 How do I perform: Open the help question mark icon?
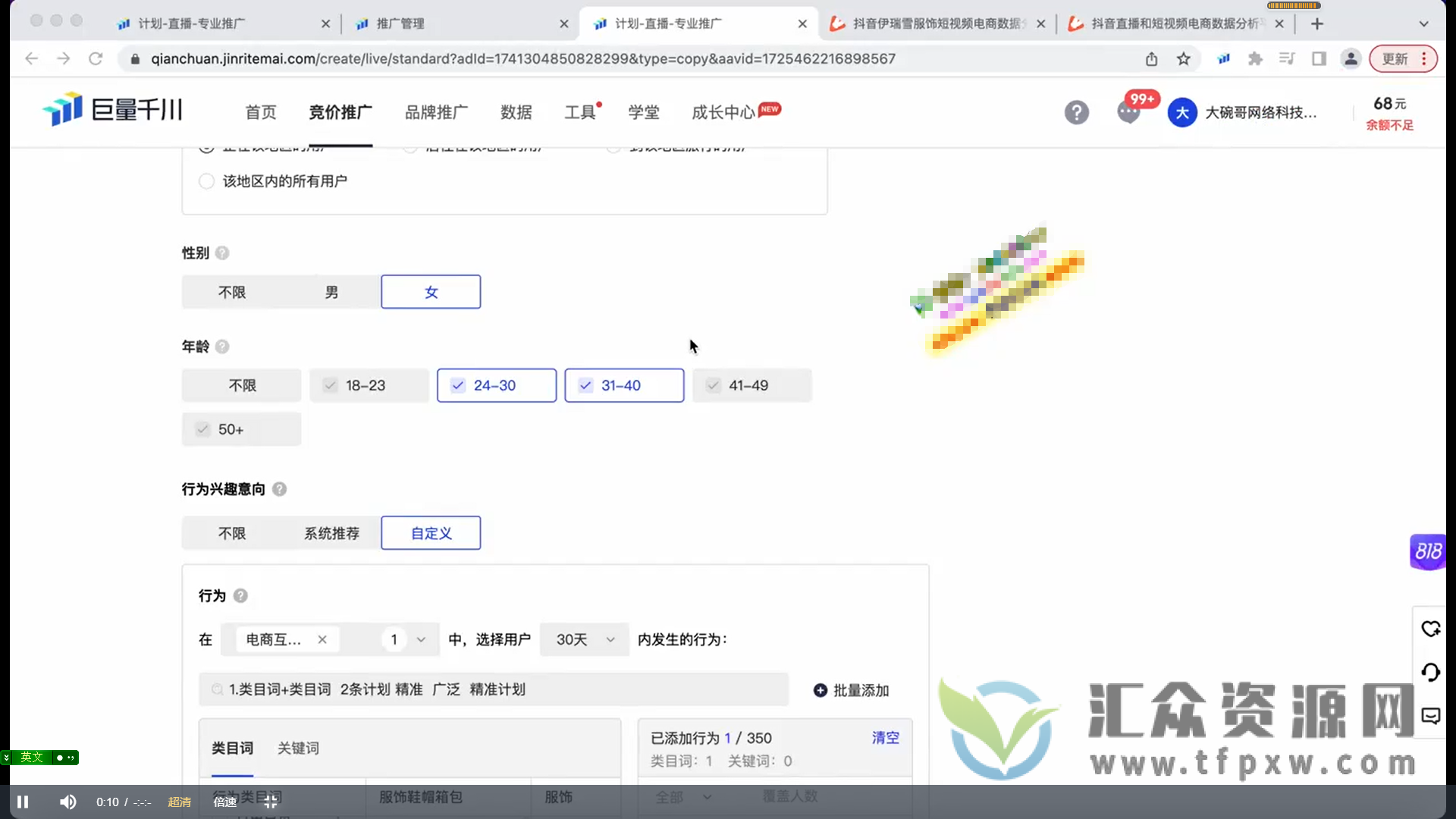[x=1077, y=112]
